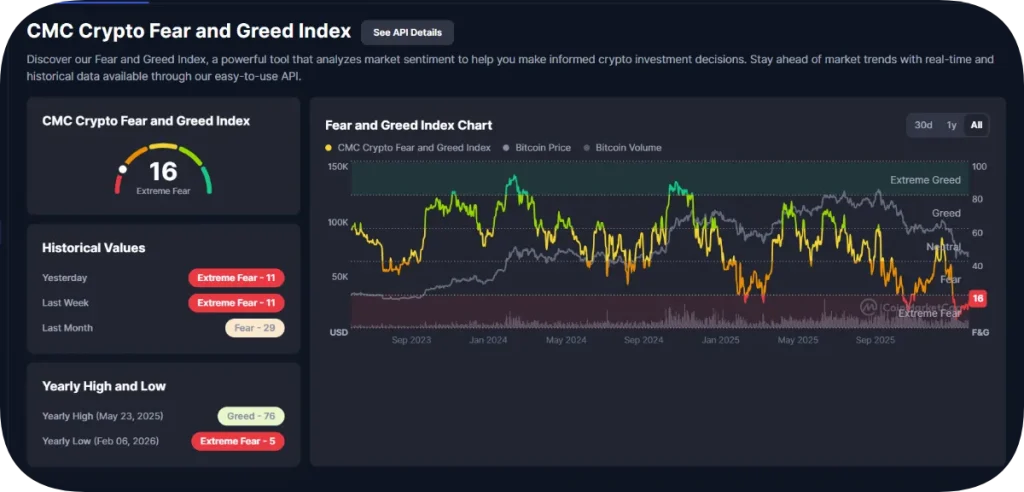The width and height of the screenshot is (1024, 492).
Task: Click the May 2024 axis label
Action: (x=566, y=340)
